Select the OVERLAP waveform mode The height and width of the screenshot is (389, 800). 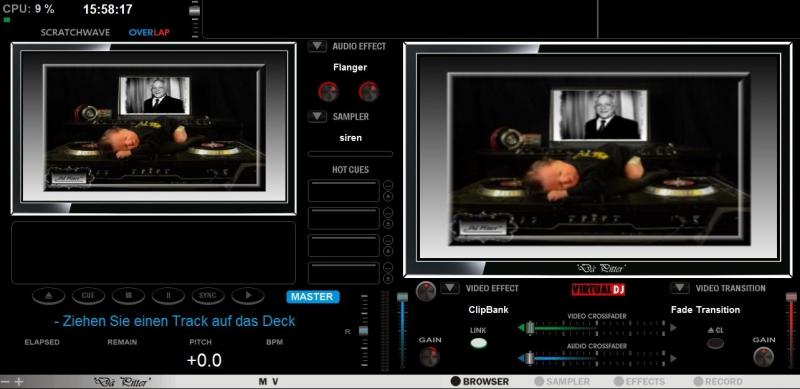click(149, 33)
